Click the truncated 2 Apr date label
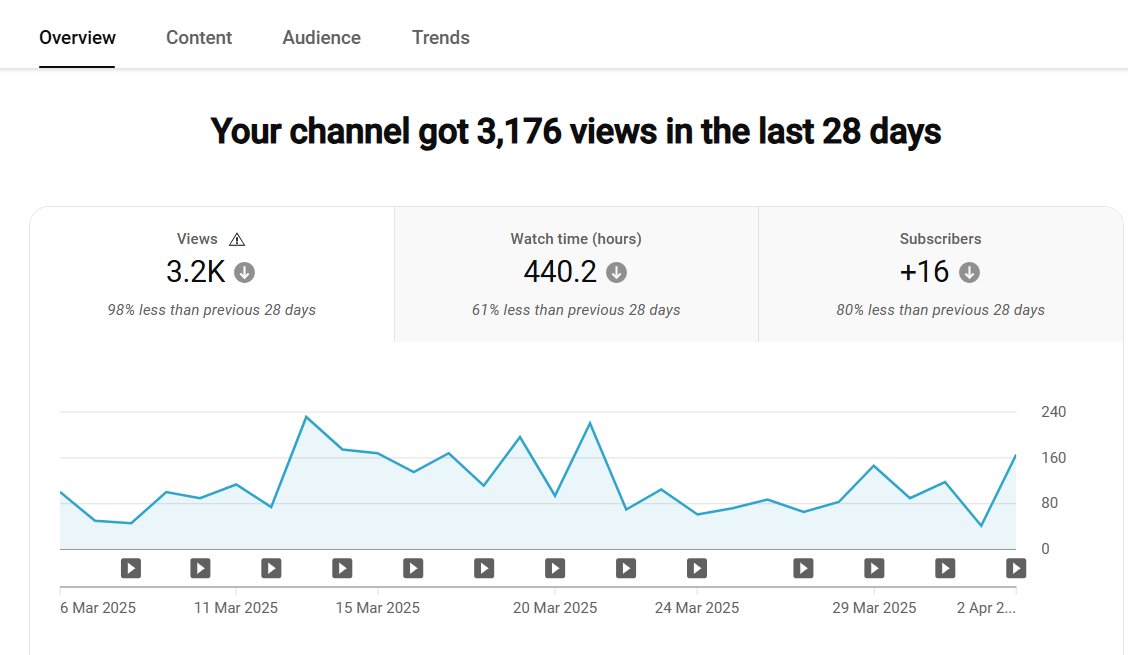 point(986,607)
